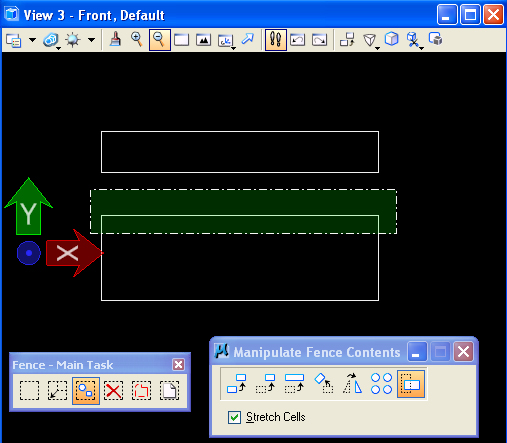Click inside the dashed fence region
Screen dimensions: 507x443
[243, 211]
